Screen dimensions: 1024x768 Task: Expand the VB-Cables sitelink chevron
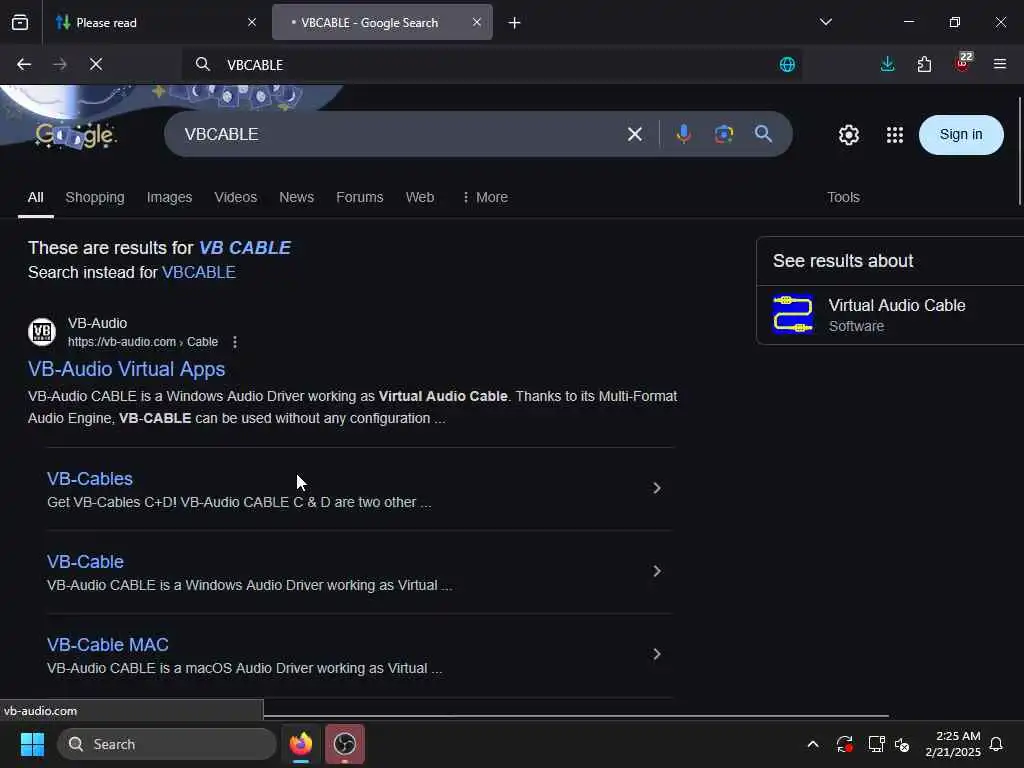click(x=656, y=488)
